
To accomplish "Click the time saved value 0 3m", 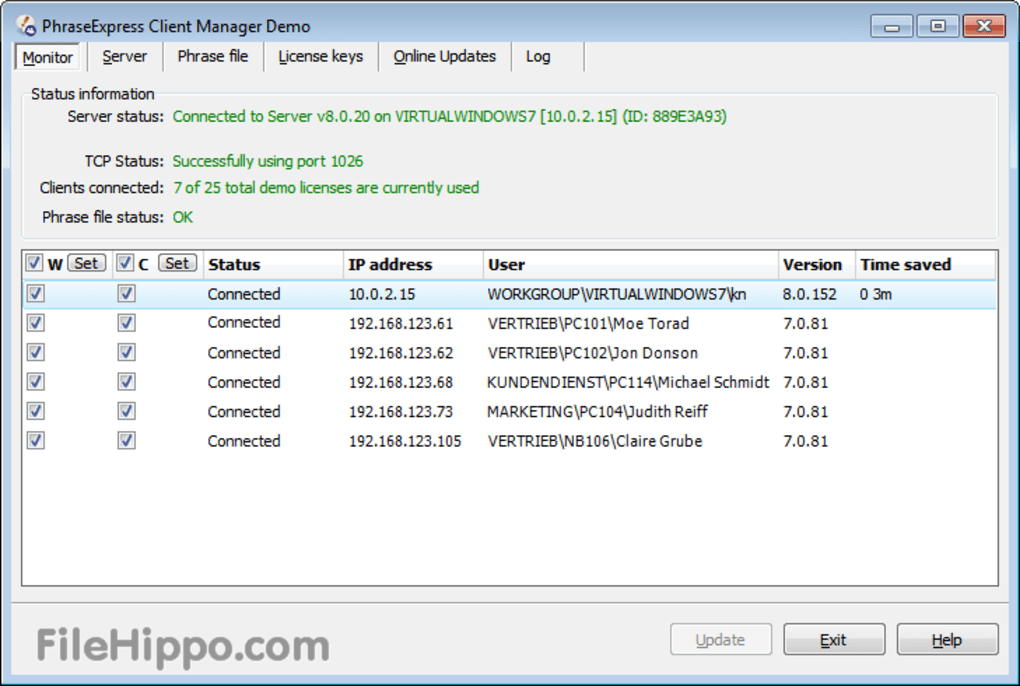I will coord(876,294).
